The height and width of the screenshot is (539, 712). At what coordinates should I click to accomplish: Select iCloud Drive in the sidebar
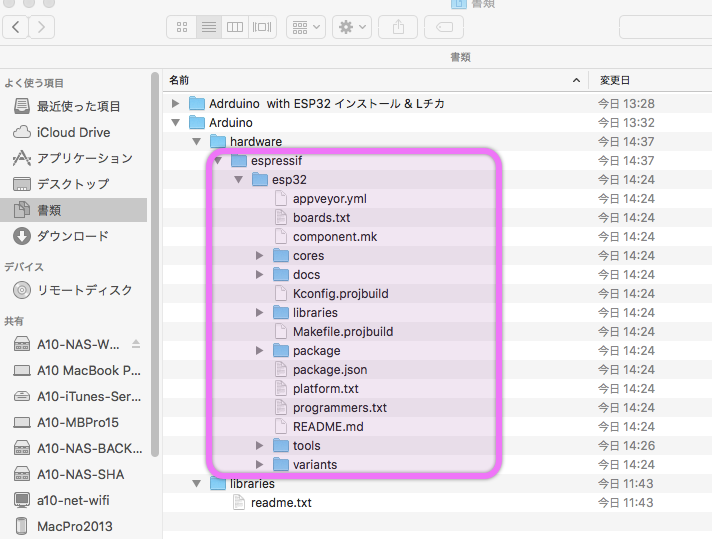pyautogui.click(x=73, y=132)
